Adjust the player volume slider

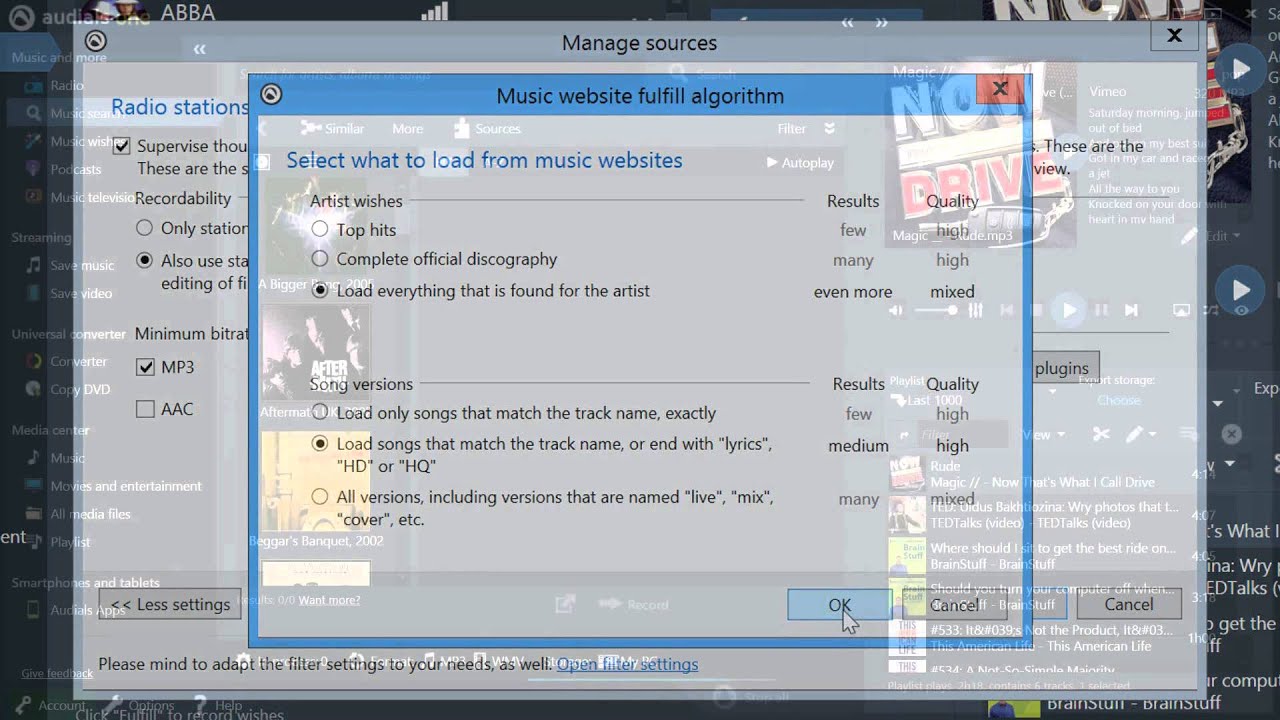[x=935, y=310]
